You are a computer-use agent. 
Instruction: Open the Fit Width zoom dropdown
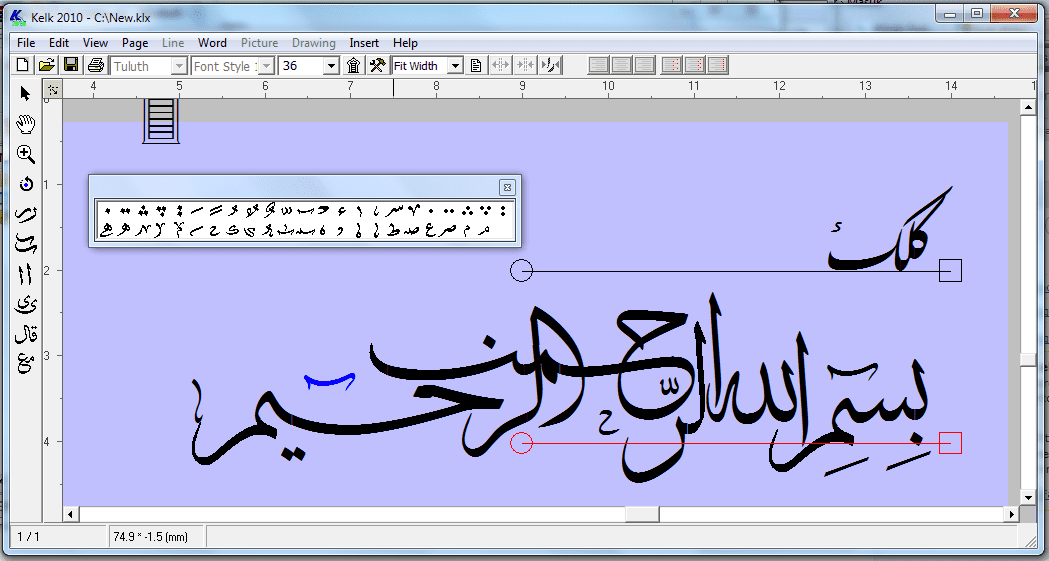(455, 66)
